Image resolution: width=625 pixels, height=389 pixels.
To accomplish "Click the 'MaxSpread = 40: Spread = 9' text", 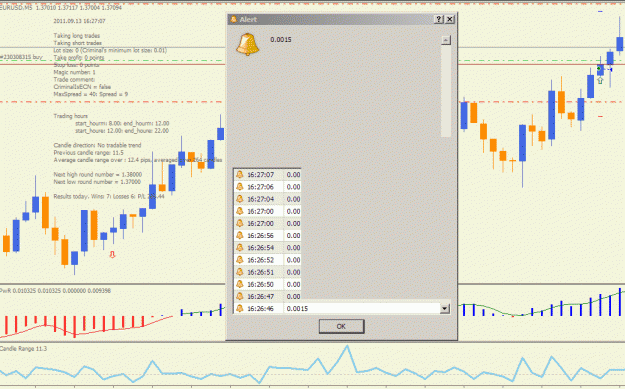I will click(91, 94).
